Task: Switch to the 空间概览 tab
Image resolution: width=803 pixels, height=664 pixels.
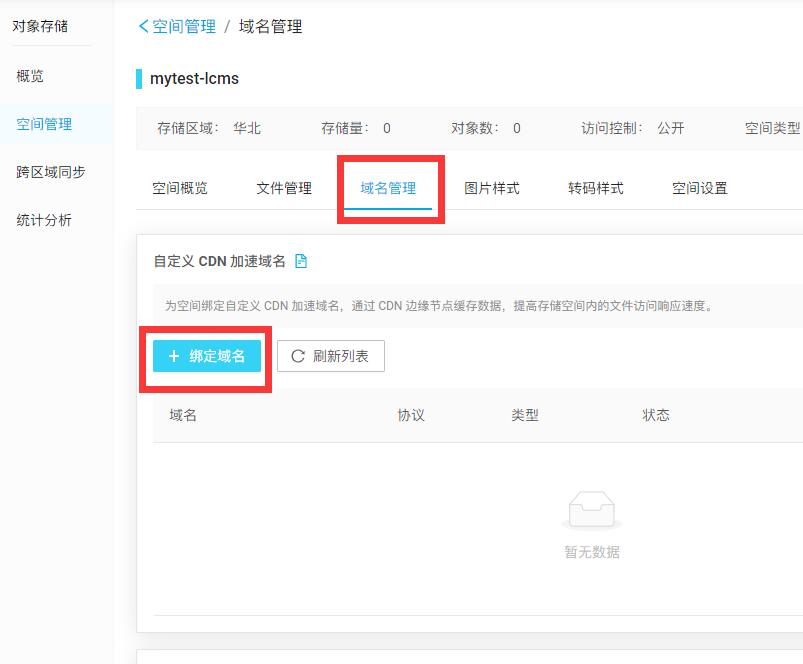Action: pos(180,188)
